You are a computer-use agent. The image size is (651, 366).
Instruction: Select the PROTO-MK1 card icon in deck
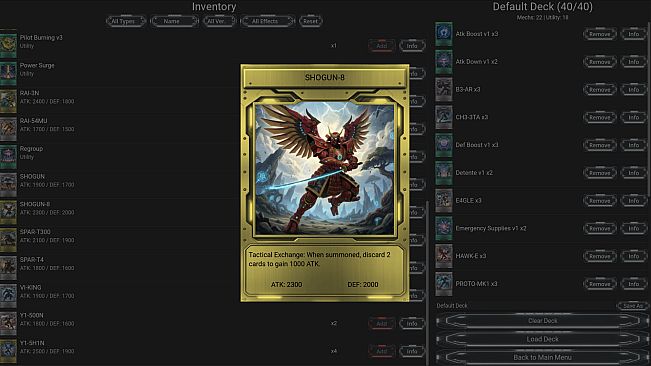(x=444, y=284)
